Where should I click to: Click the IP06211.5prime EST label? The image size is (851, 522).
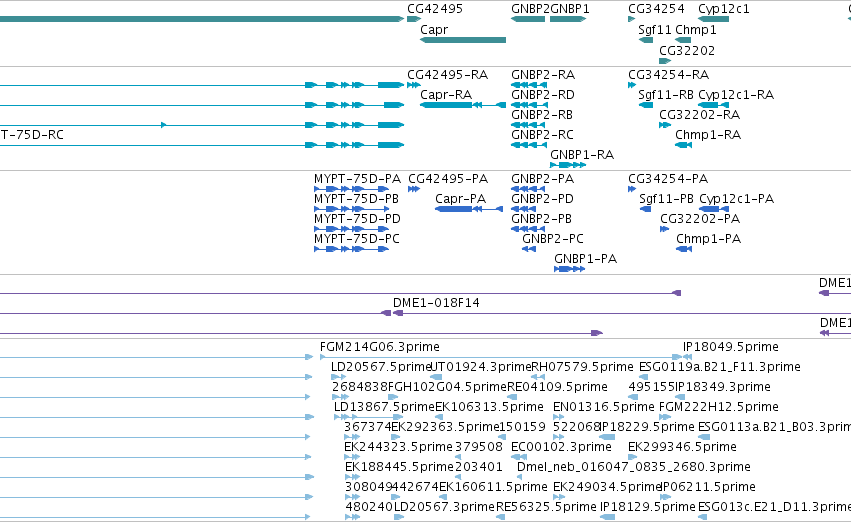708,487
